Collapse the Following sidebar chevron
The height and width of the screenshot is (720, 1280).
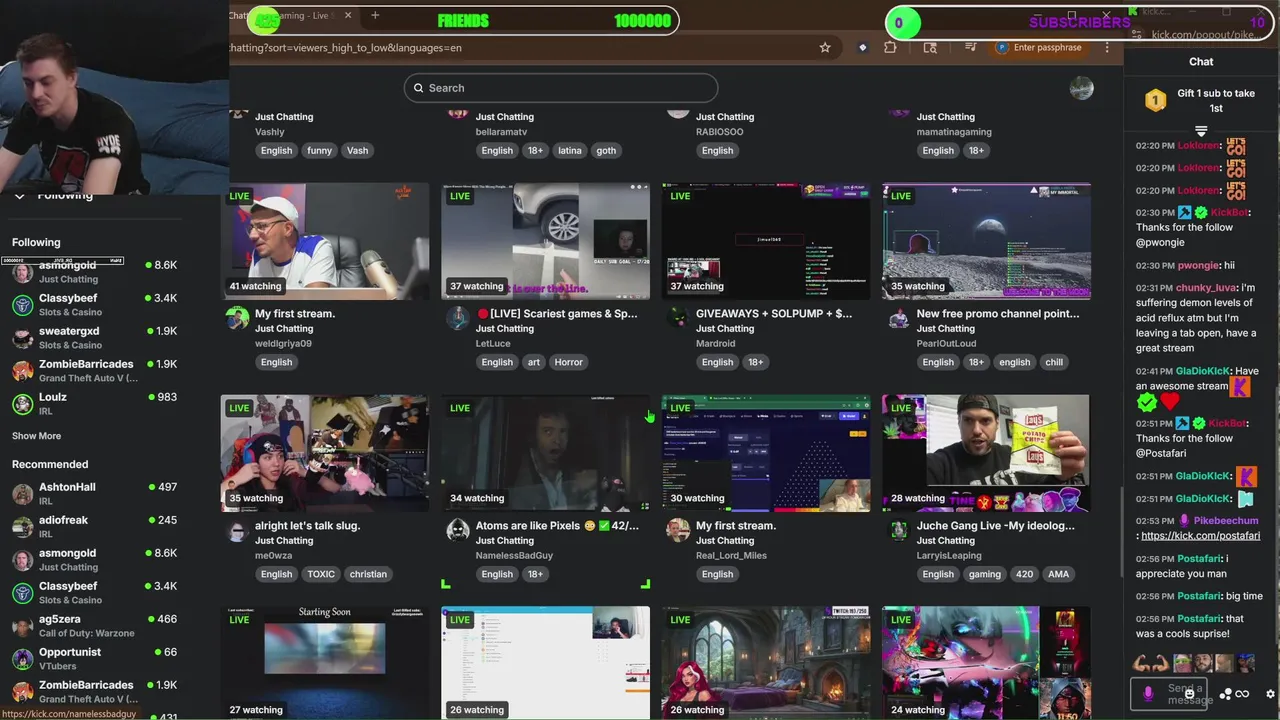tap(19, 196)
